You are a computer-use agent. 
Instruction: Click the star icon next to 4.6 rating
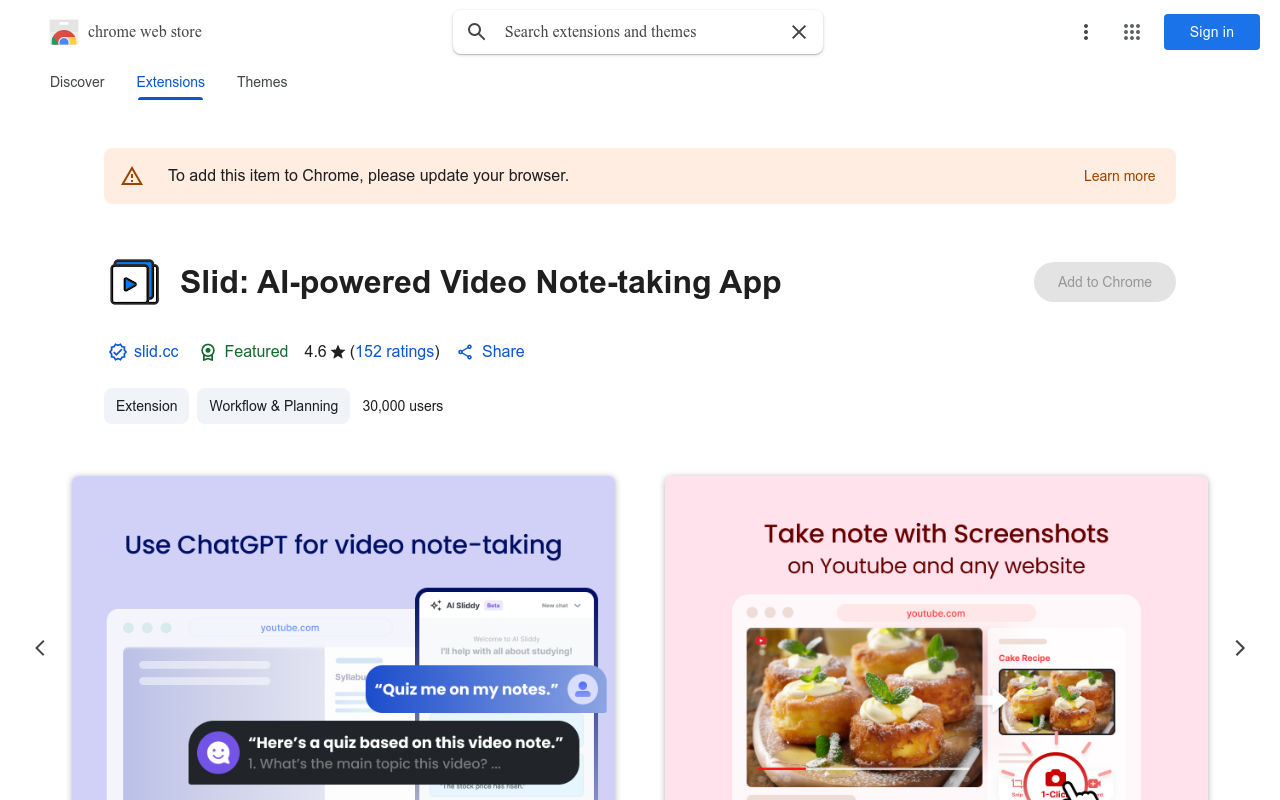338,352
